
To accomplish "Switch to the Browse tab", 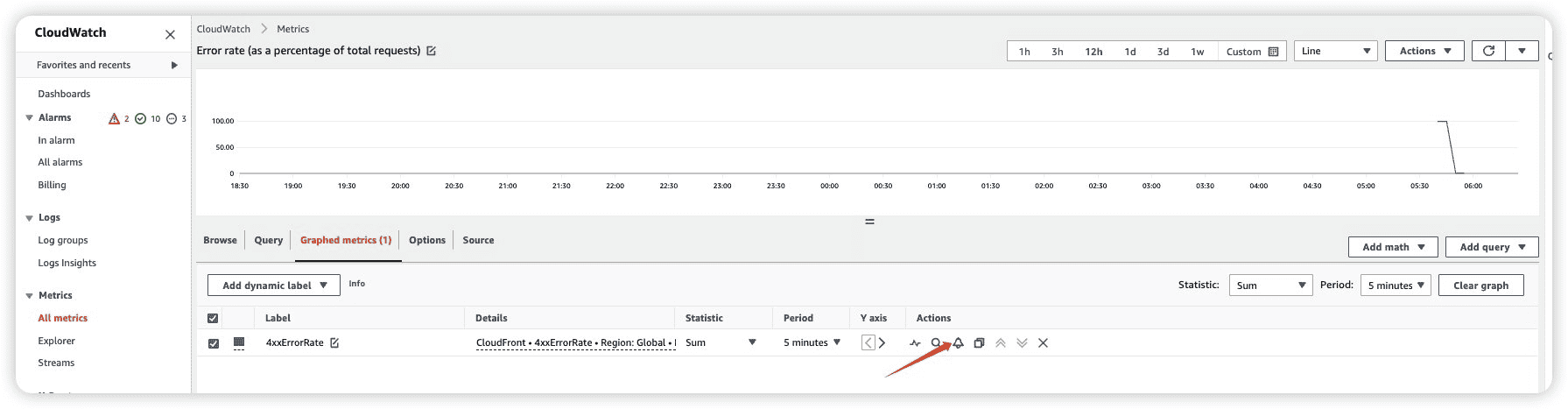I will 220,240.
